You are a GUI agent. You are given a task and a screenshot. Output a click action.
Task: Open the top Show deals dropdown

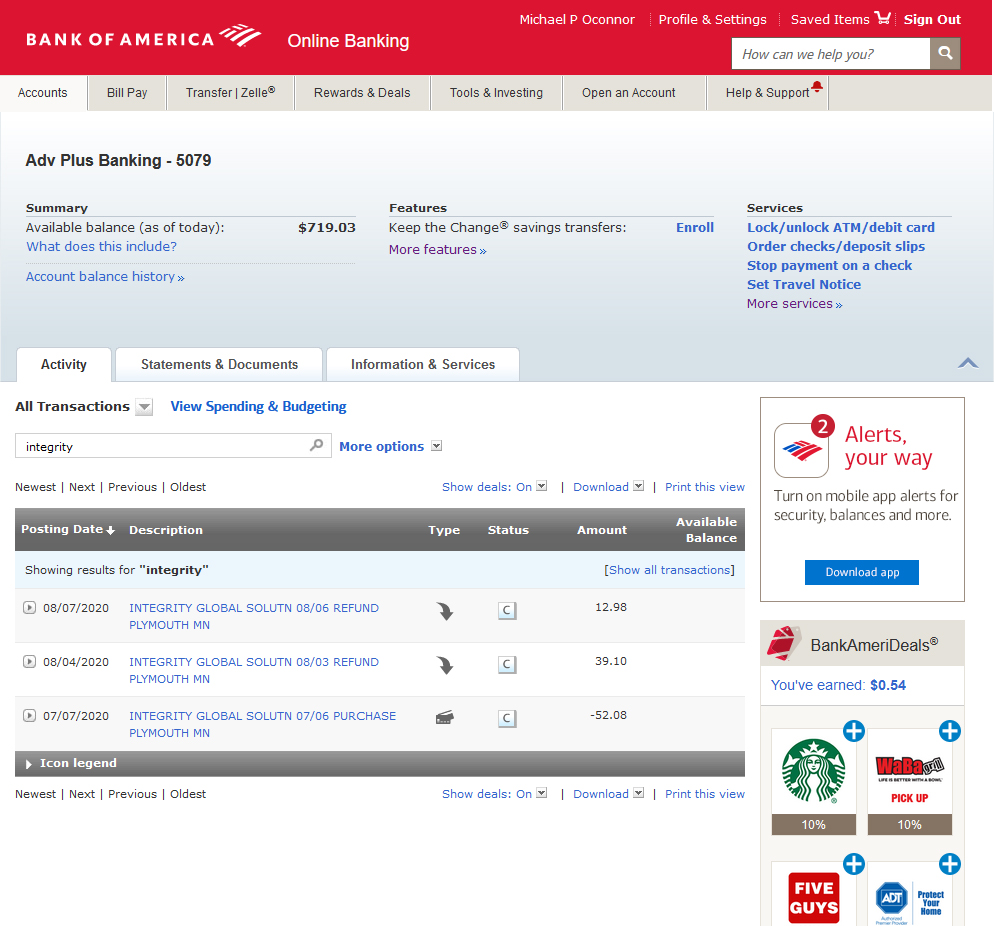(541, 486)
